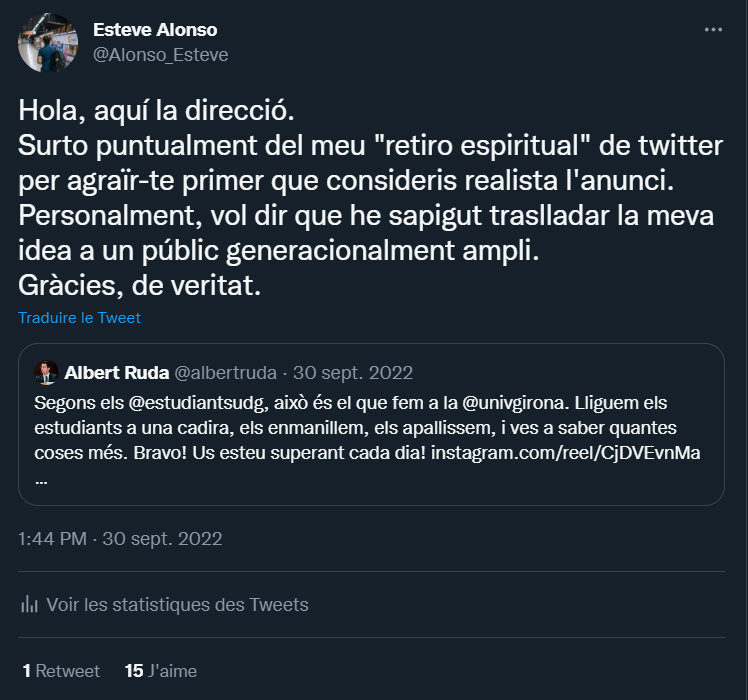Open the three-dot more options menu
The image size is (748, 700).
tap(712, 30)
